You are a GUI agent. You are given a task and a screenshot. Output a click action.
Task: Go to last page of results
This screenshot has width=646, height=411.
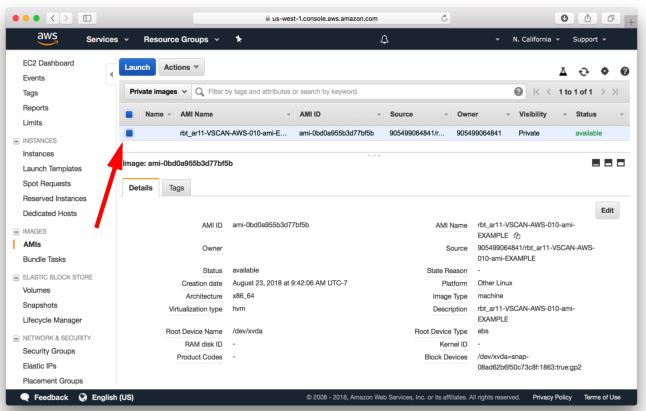point(615,92)
